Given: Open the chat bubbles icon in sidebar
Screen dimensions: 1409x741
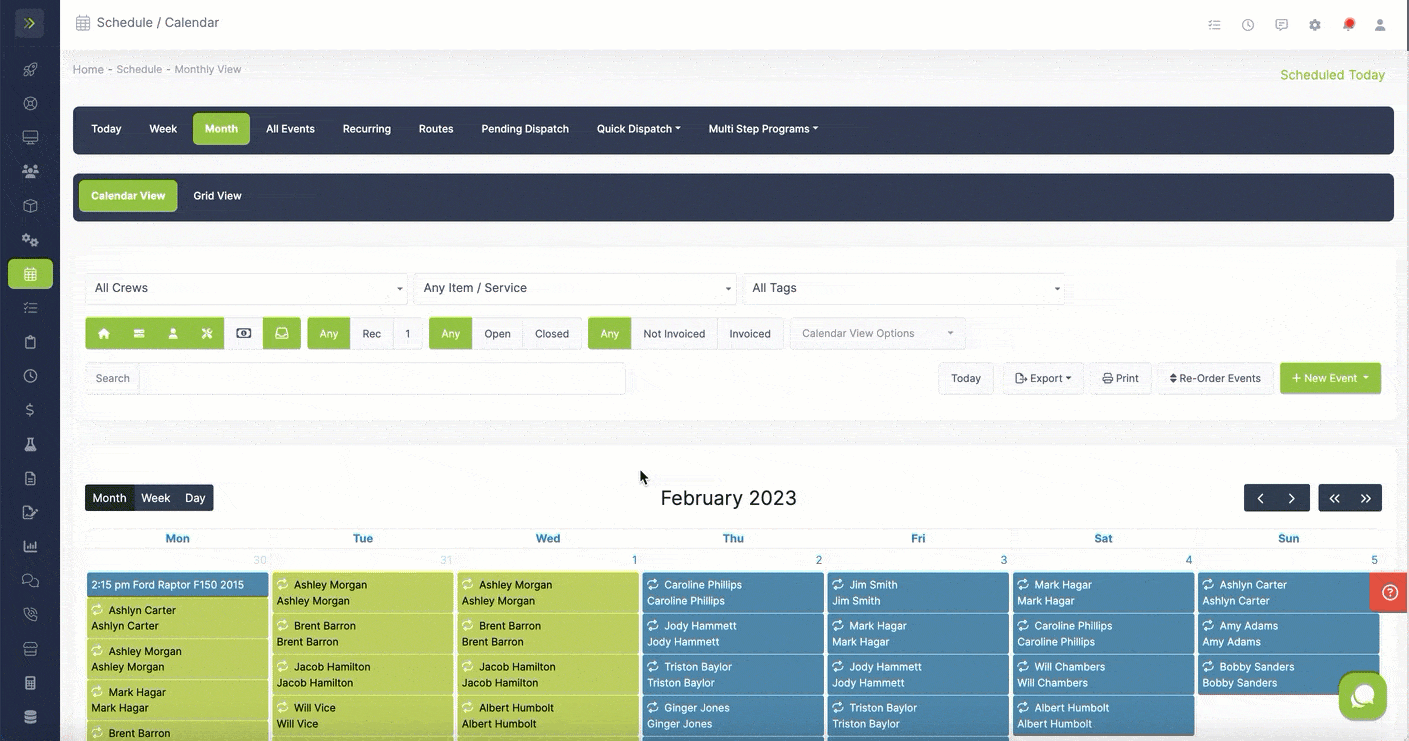Looking at the screenshot, I should 30,580.
